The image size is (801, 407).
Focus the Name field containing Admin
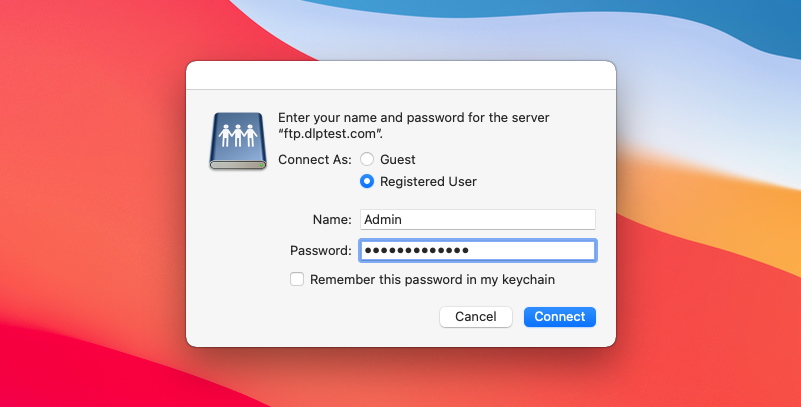(478, 219)
